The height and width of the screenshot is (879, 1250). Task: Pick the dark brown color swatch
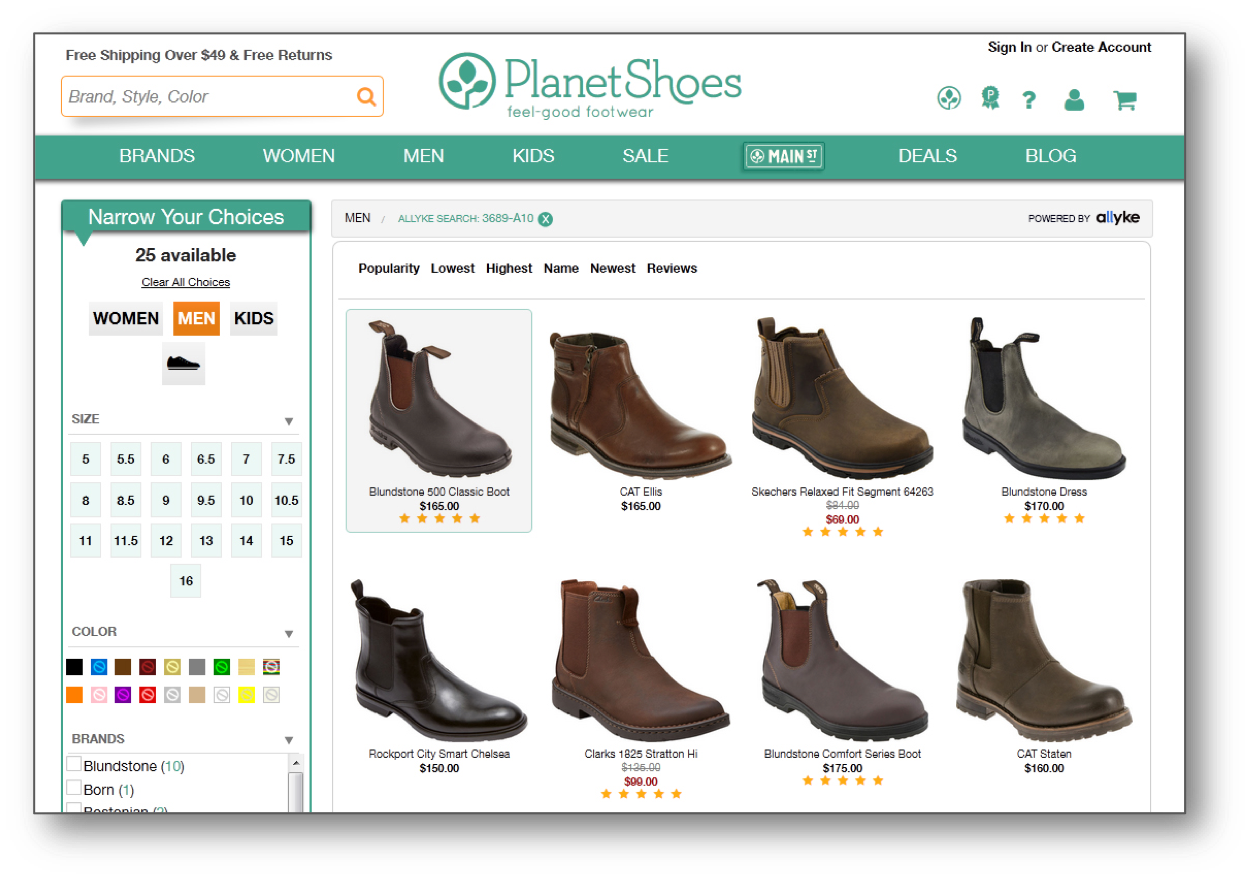[124, 667]
